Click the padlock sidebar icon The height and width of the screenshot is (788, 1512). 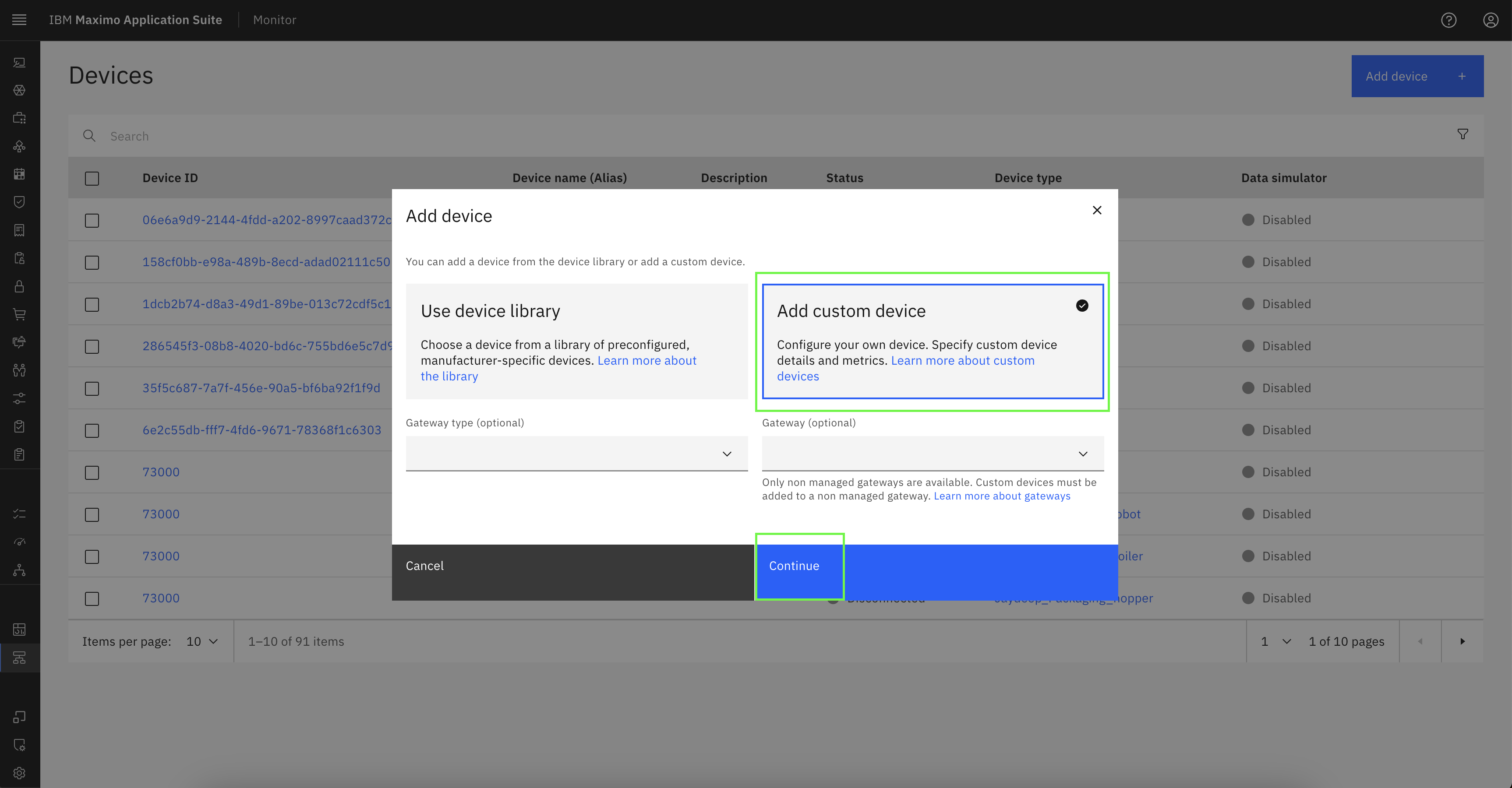pyautogui.click(x=19, y=286)
